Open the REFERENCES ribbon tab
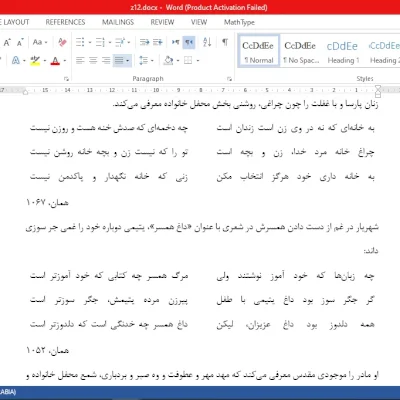 point(65,22)
